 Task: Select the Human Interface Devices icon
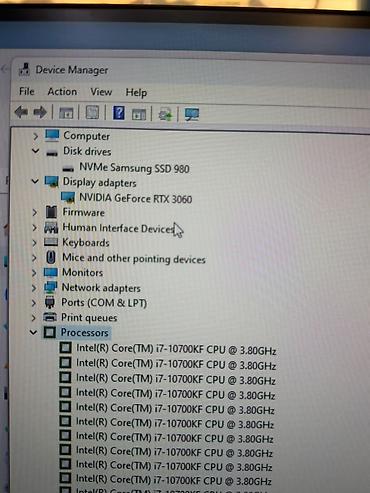[x=51, y=227]
